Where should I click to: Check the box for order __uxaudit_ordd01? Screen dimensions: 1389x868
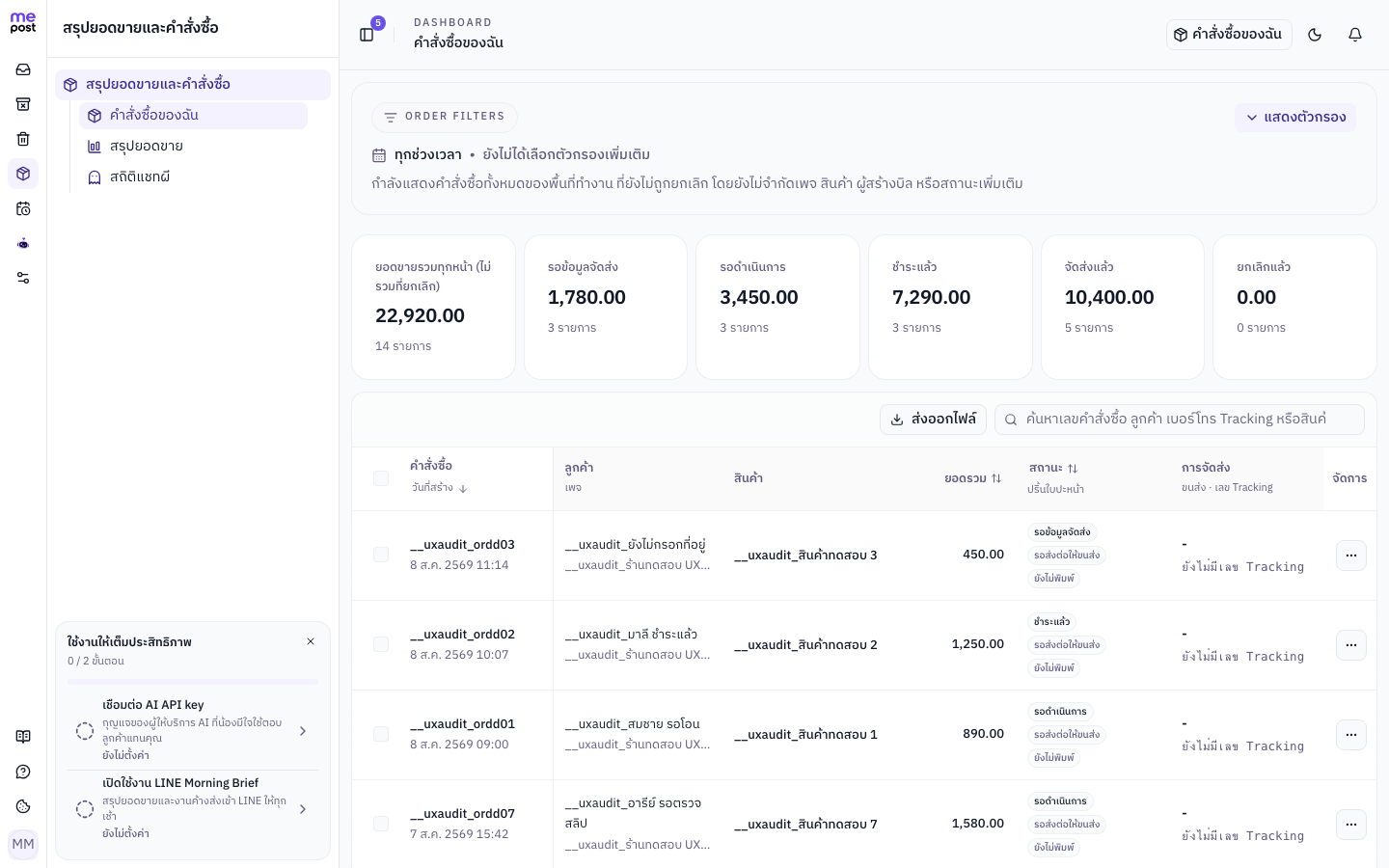tap(381, 734)
